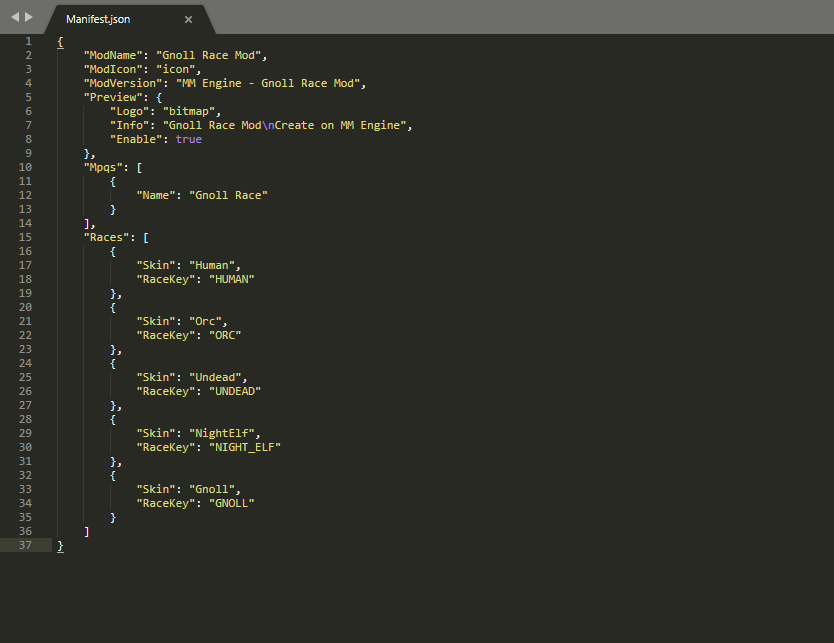Screen dimensions: 834x643
Task: Click the "HUMAN" RaceKey value
Action: (228, 279)
